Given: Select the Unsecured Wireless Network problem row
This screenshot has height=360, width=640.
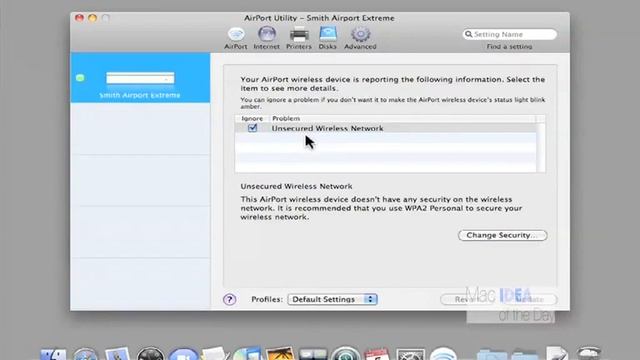Looking at the screenshot, I should click(386, 128).
